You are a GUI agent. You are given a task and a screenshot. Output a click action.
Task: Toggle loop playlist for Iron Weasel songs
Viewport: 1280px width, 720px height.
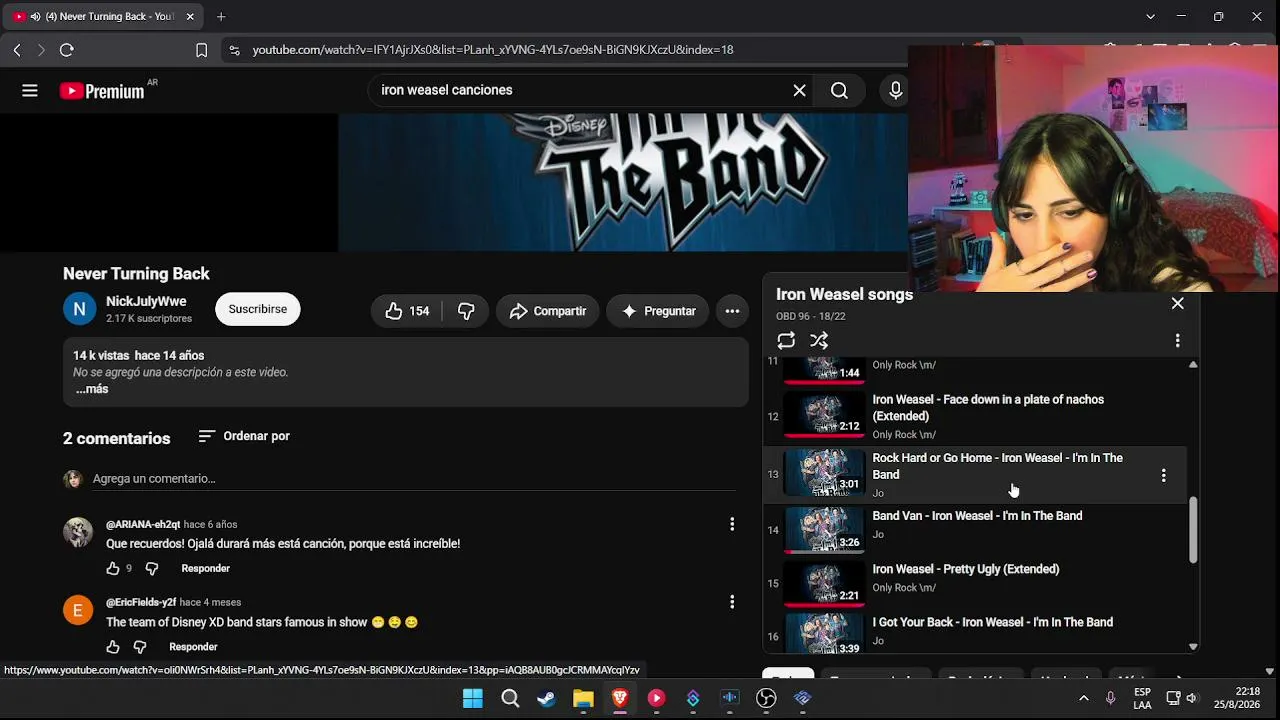click(x=786, y=341)
